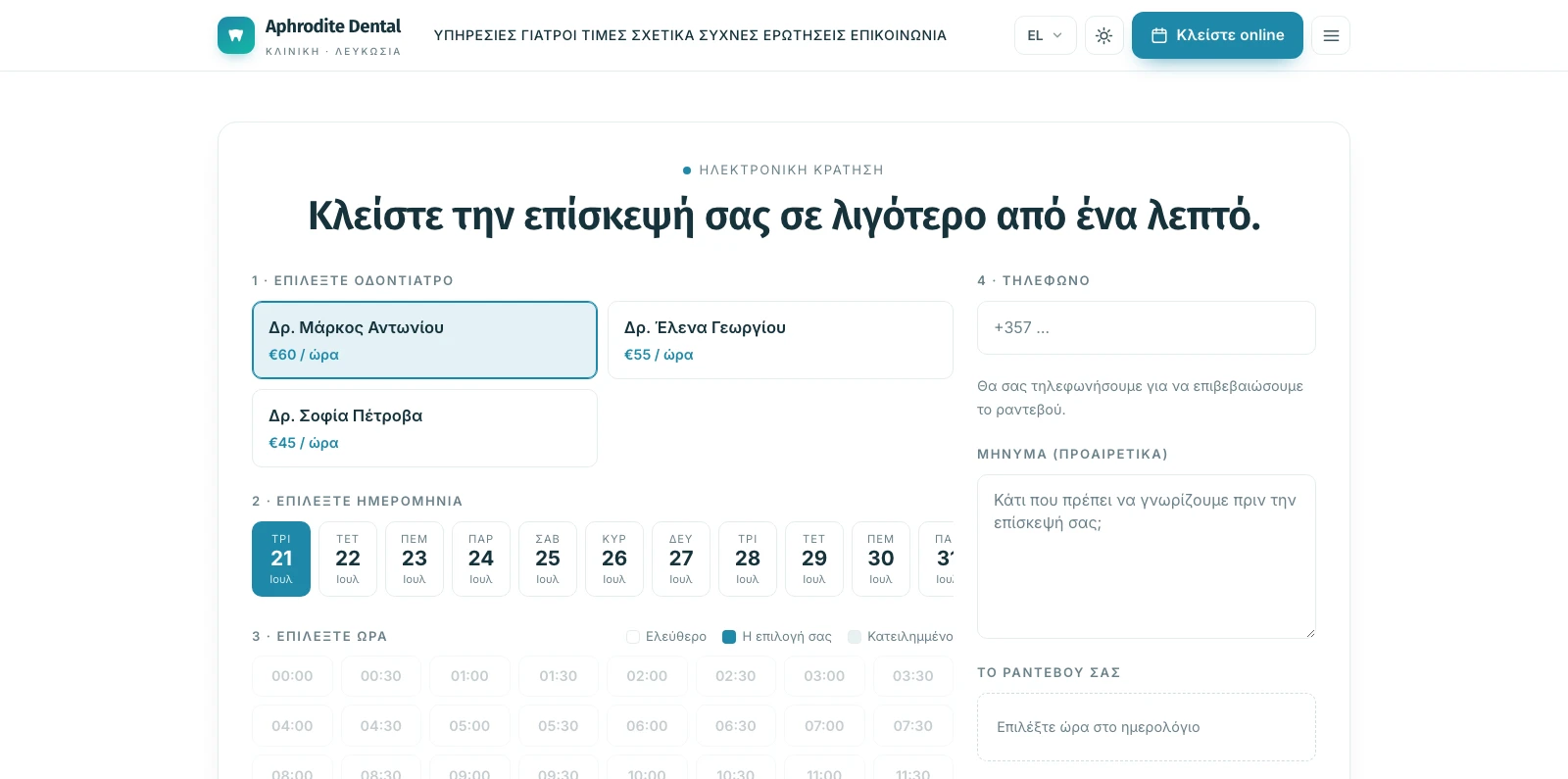1568x779 pixels.
Task: Choose the 04:30 time slot
Action: [381, 726]
